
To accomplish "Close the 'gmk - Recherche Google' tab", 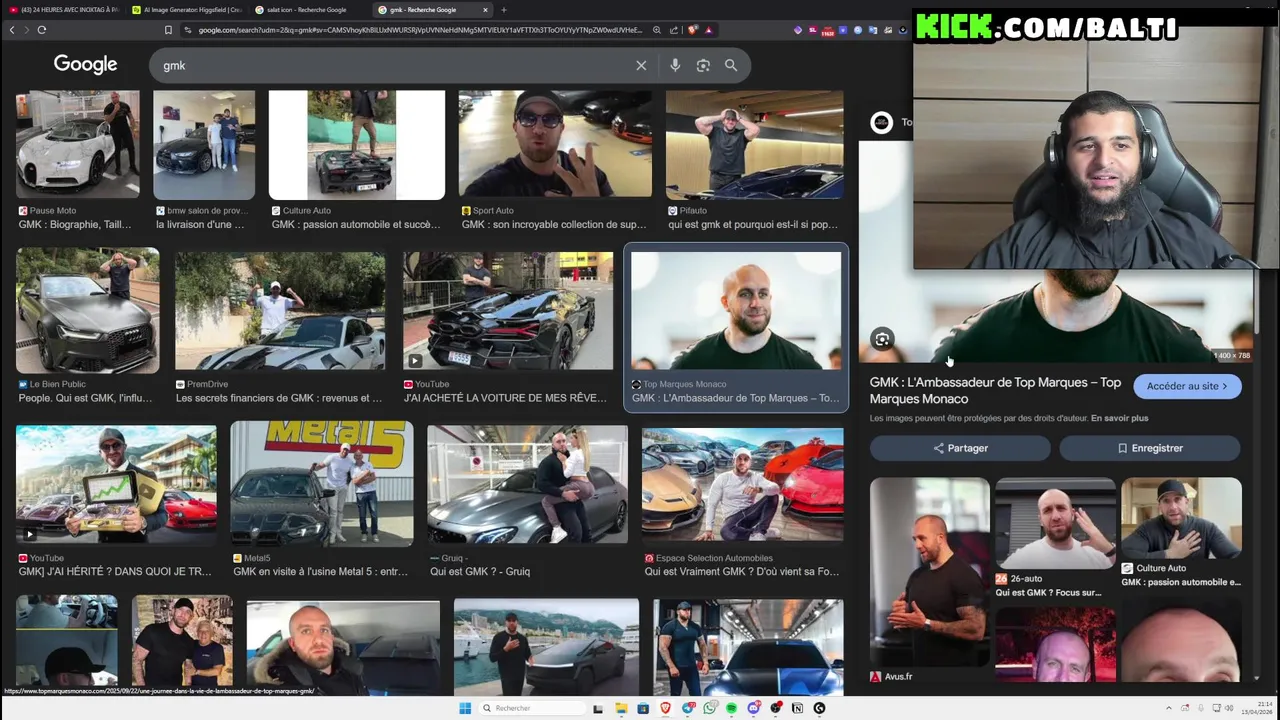I will click(486, 10).
